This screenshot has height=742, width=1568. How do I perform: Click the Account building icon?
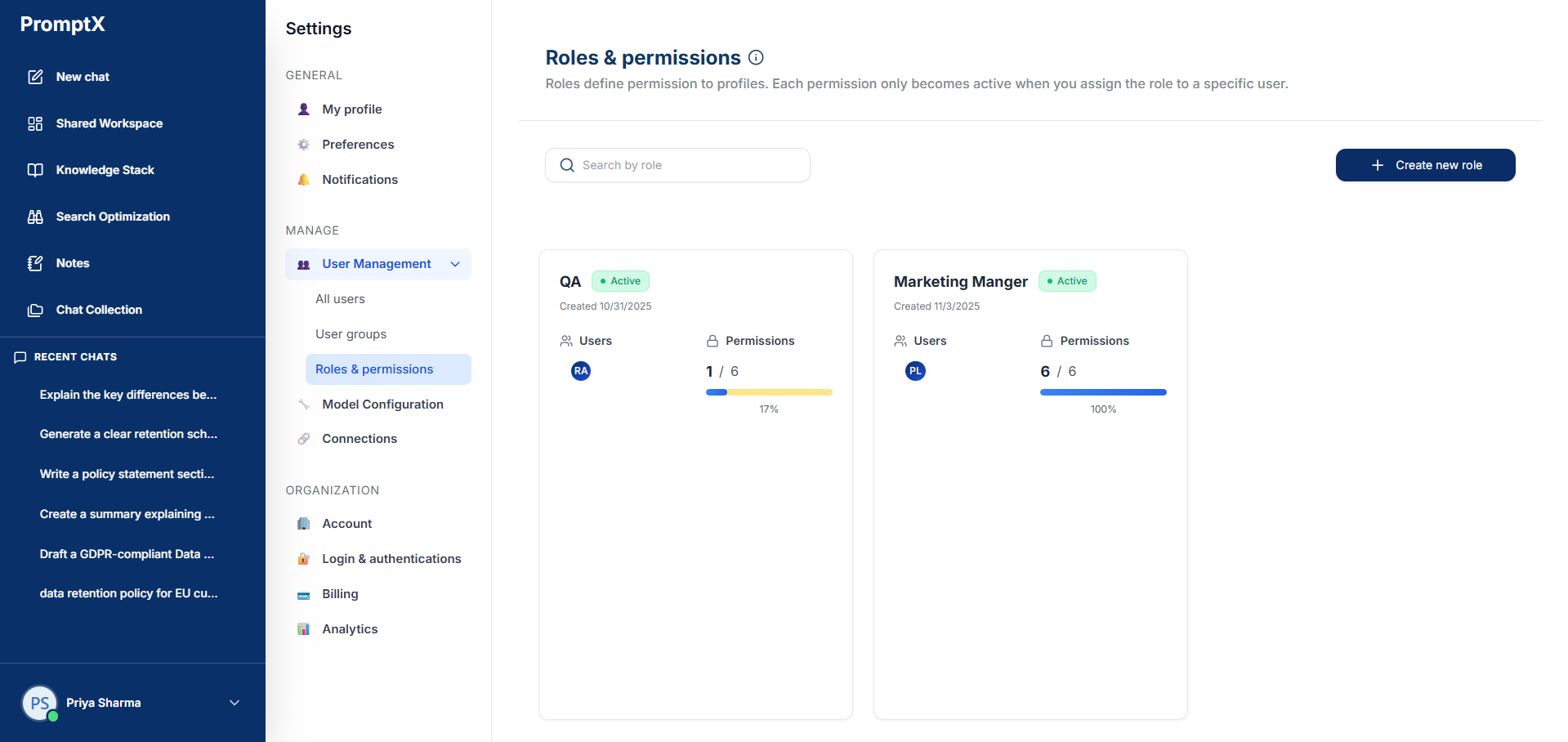(x=304, y=524)
